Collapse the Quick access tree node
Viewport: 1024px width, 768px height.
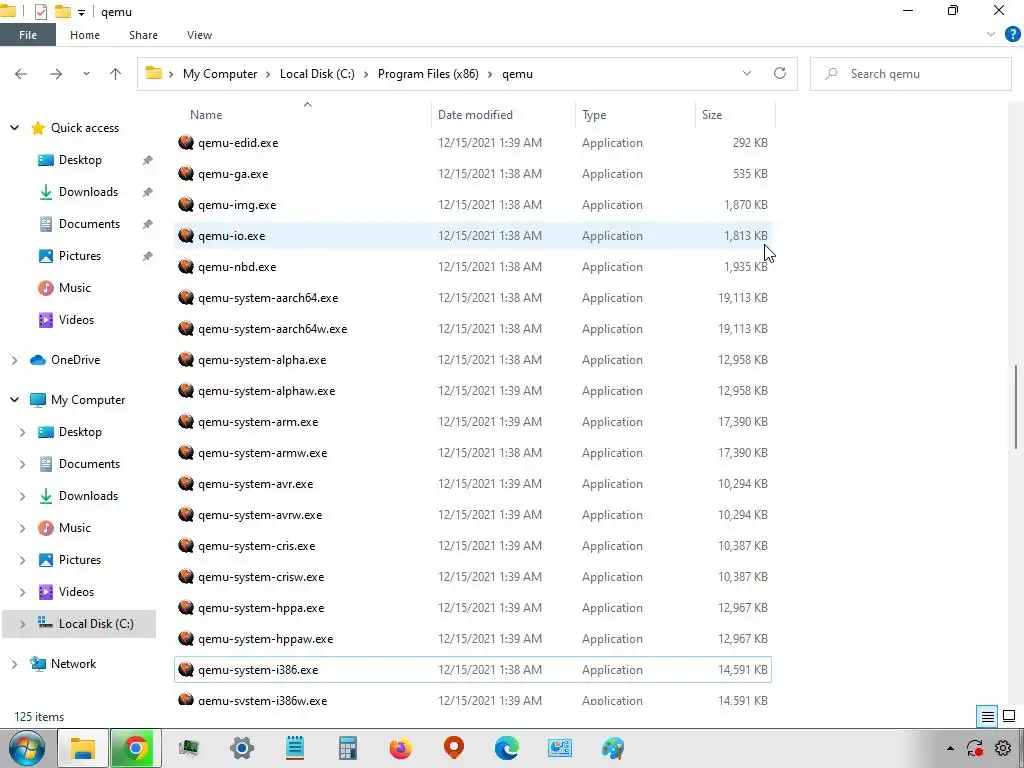tap(14, 127)
